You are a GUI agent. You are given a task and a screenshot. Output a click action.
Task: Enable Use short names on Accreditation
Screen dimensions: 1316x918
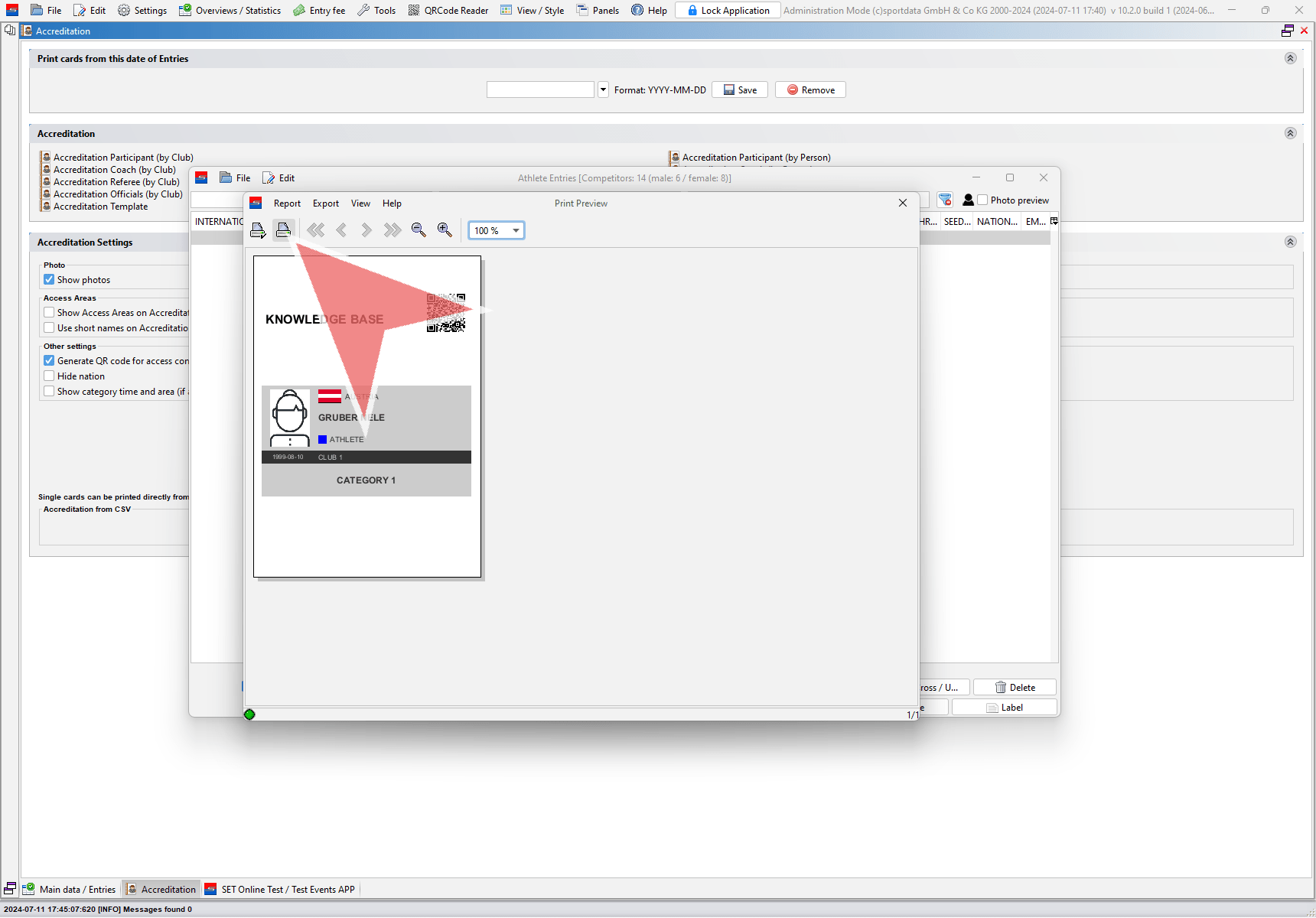coord(49,328)
